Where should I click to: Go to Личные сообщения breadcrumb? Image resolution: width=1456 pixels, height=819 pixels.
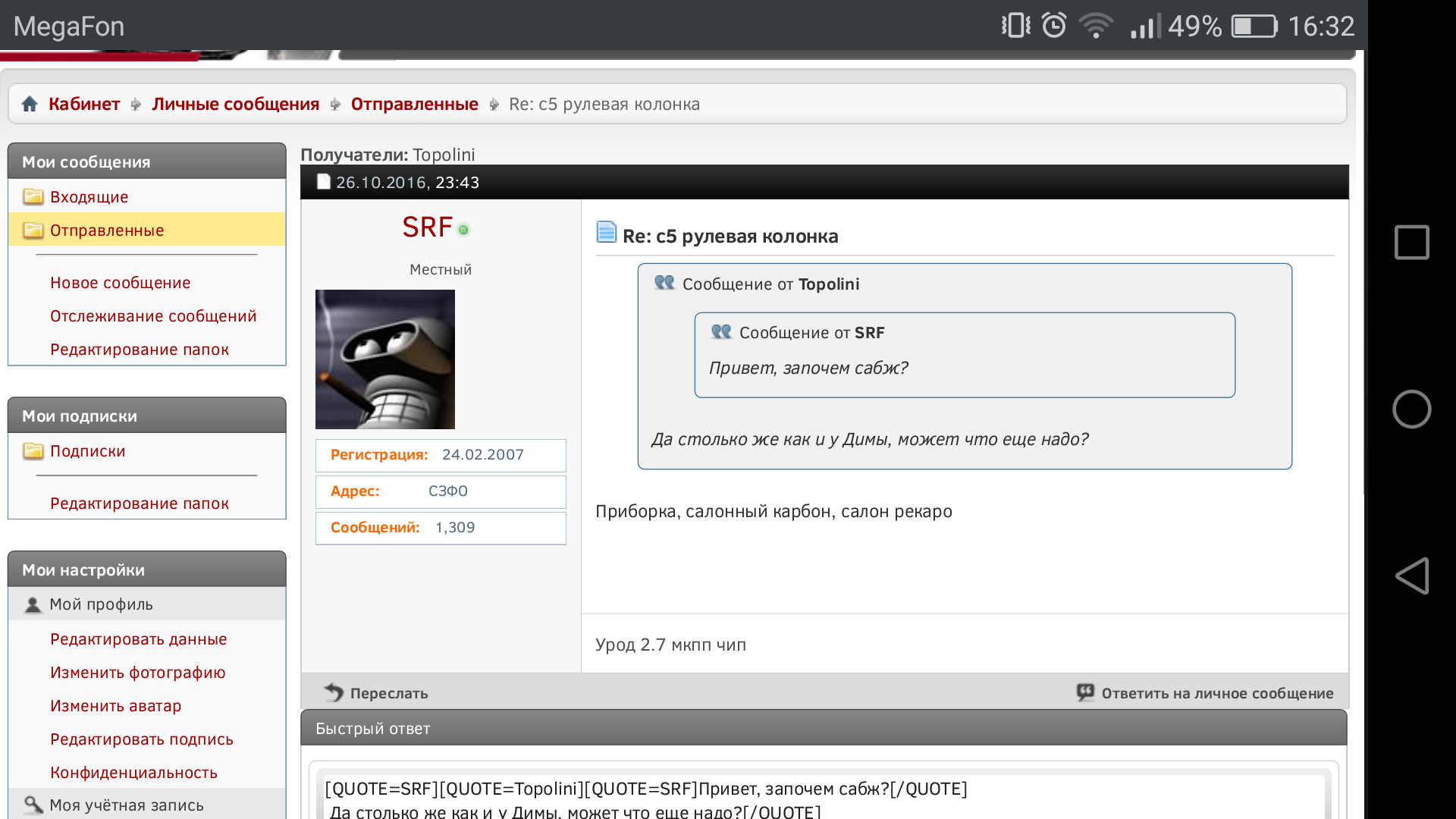(235, 104)
